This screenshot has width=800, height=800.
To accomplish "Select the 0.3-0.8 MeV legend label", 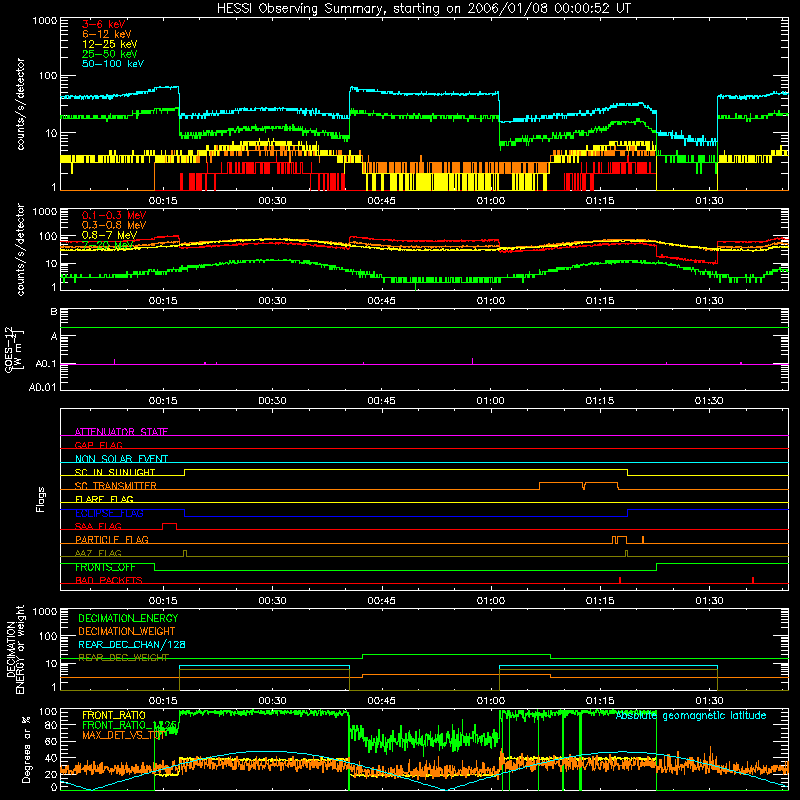I will (114, 225).
